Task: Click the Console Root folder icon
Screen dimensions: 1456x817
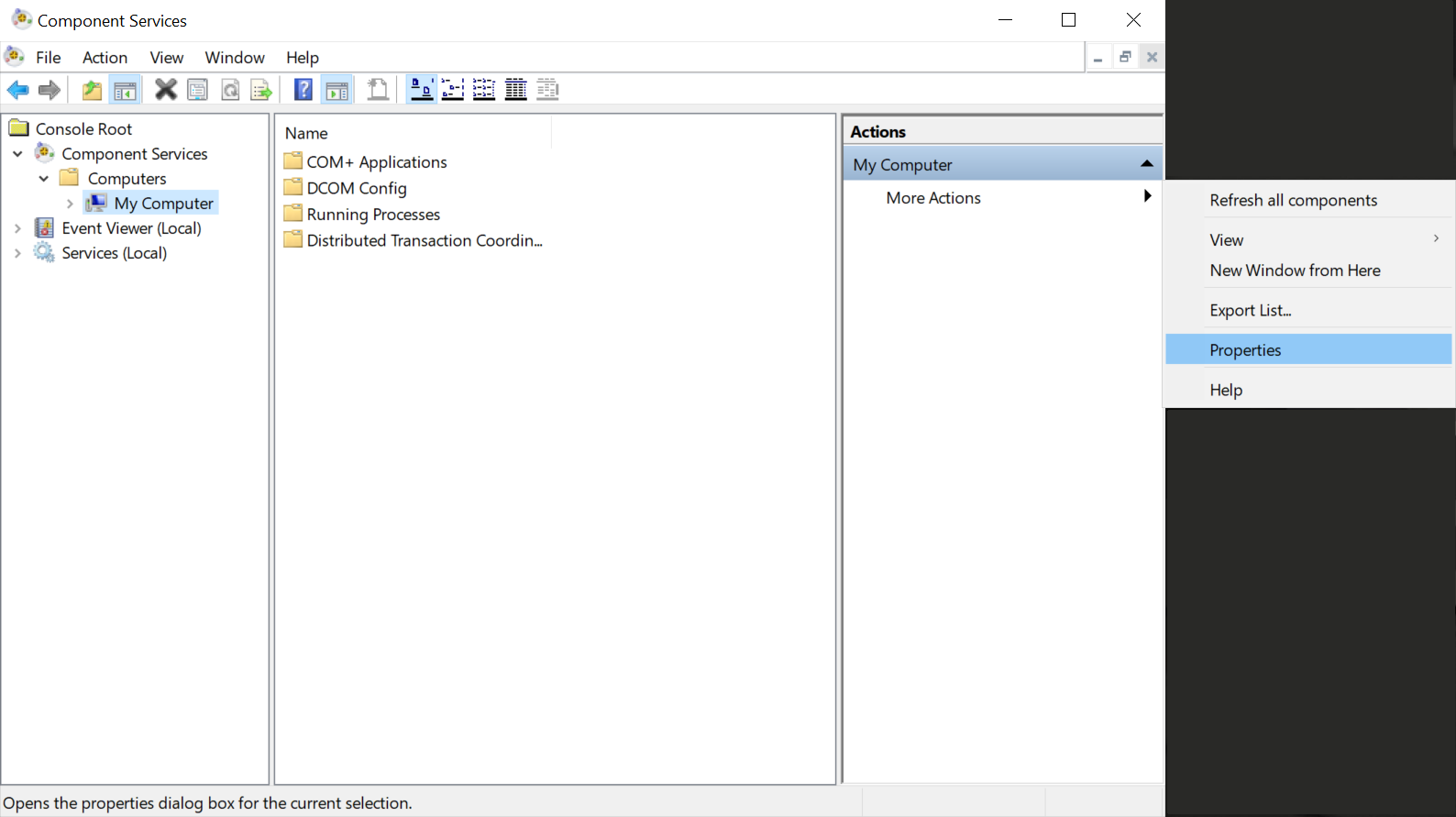Action: coord(19,127)
